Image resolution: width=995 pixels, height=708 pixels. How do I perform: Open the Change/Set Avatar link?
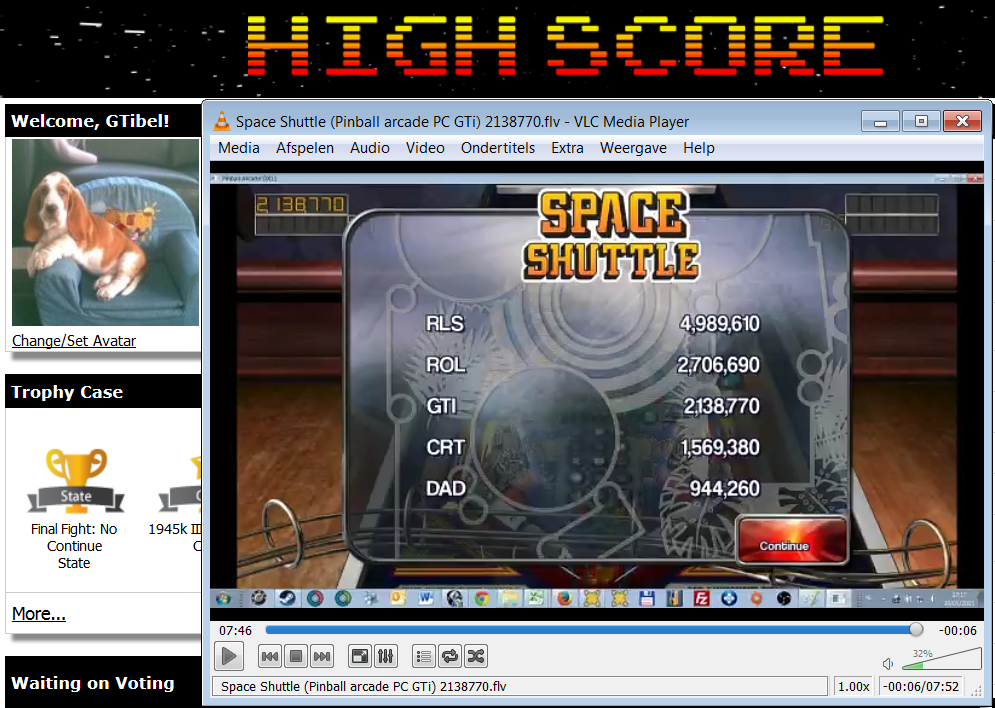74,341
